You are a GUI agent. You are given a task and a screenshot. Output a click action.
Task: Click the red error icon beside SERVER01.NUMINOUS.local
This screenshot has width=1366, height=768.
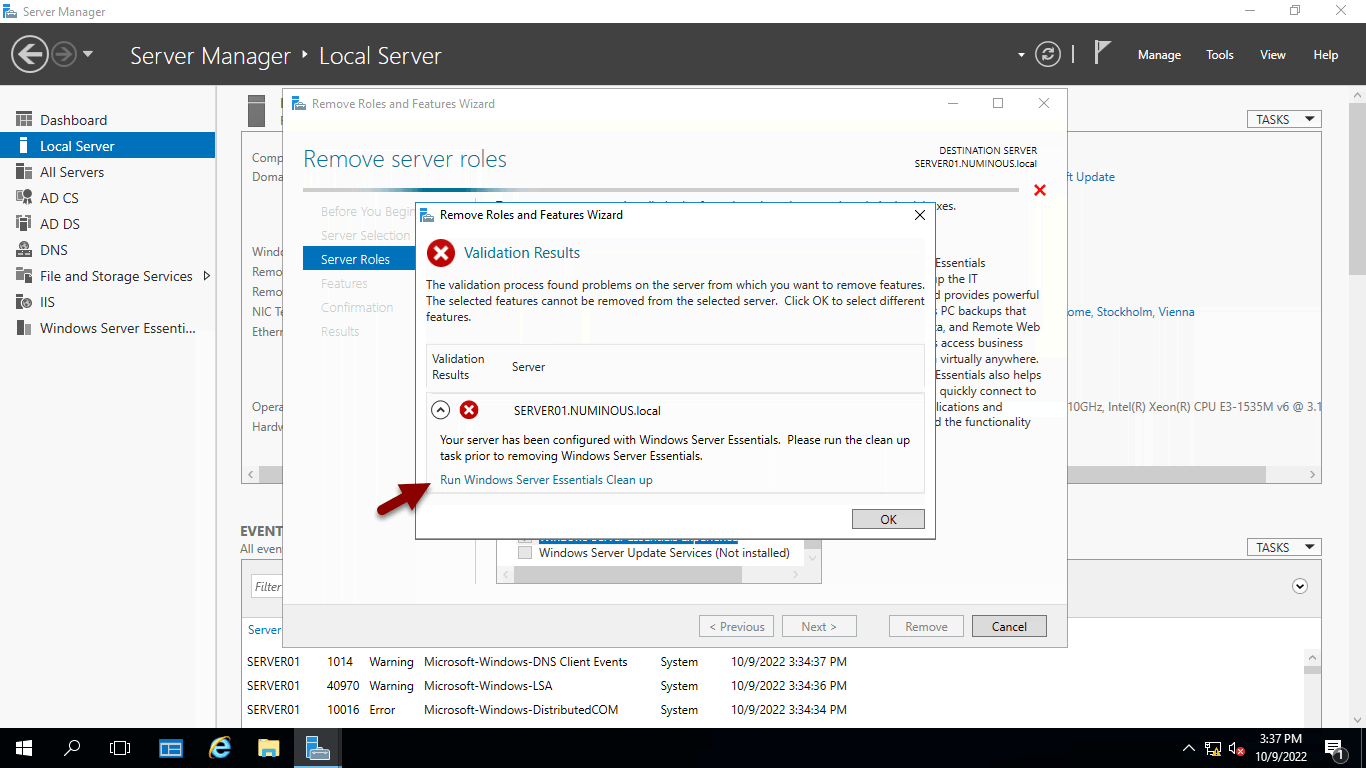(469, 410)
